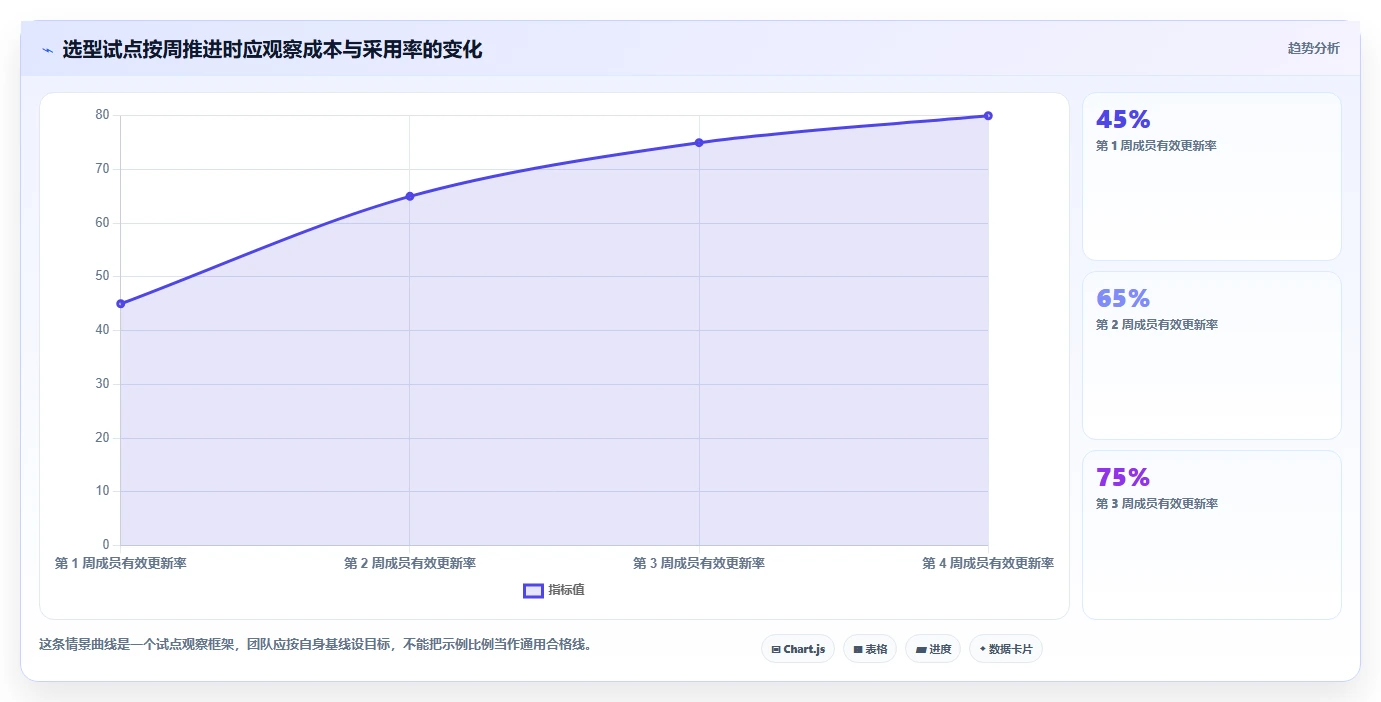Click x-axis label 第 1 周成员有效更新率

coord(120,564)
